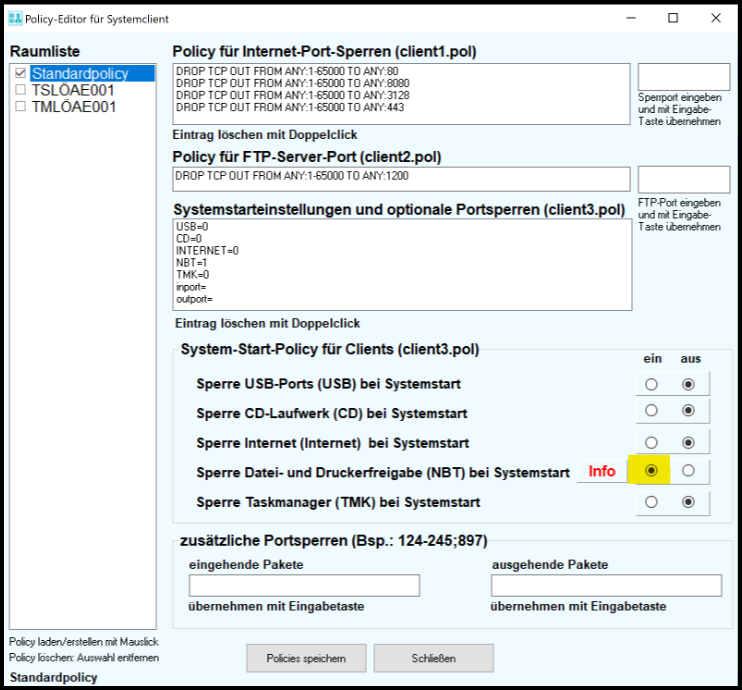Focus the ausgehende Pakete input field
The height and width of the screenshot is (690, 742).
pyautogui.click(x=606, y=585)
